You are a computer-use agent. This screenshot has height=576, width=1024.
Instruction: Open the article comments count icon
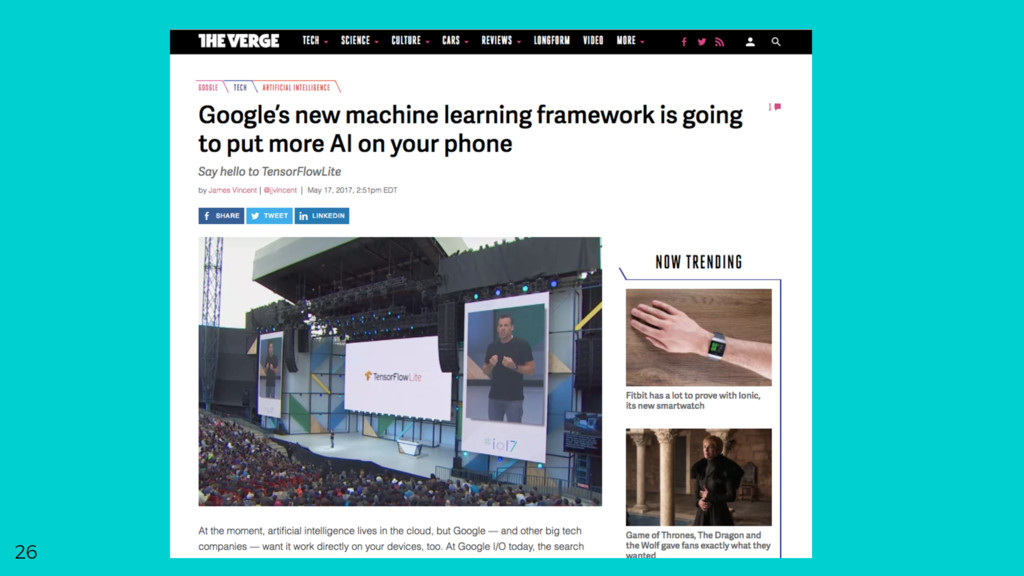(775, 106)
